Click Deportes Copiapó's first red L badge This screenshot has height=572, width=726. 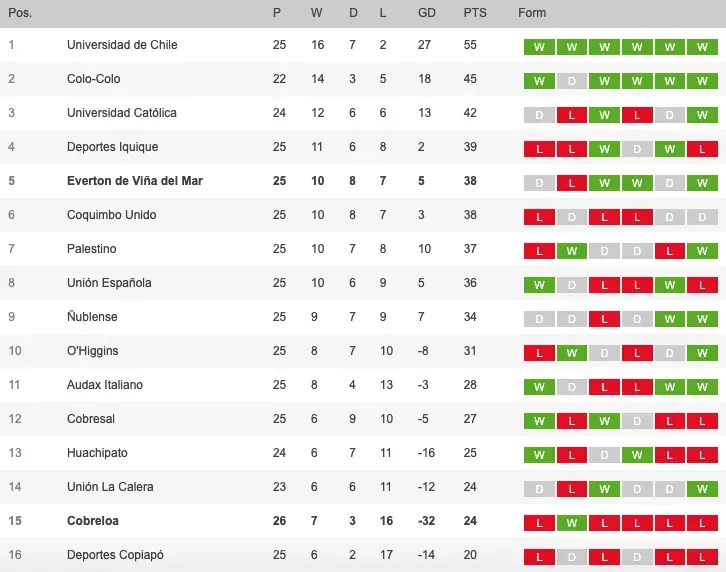click(539, 556)
